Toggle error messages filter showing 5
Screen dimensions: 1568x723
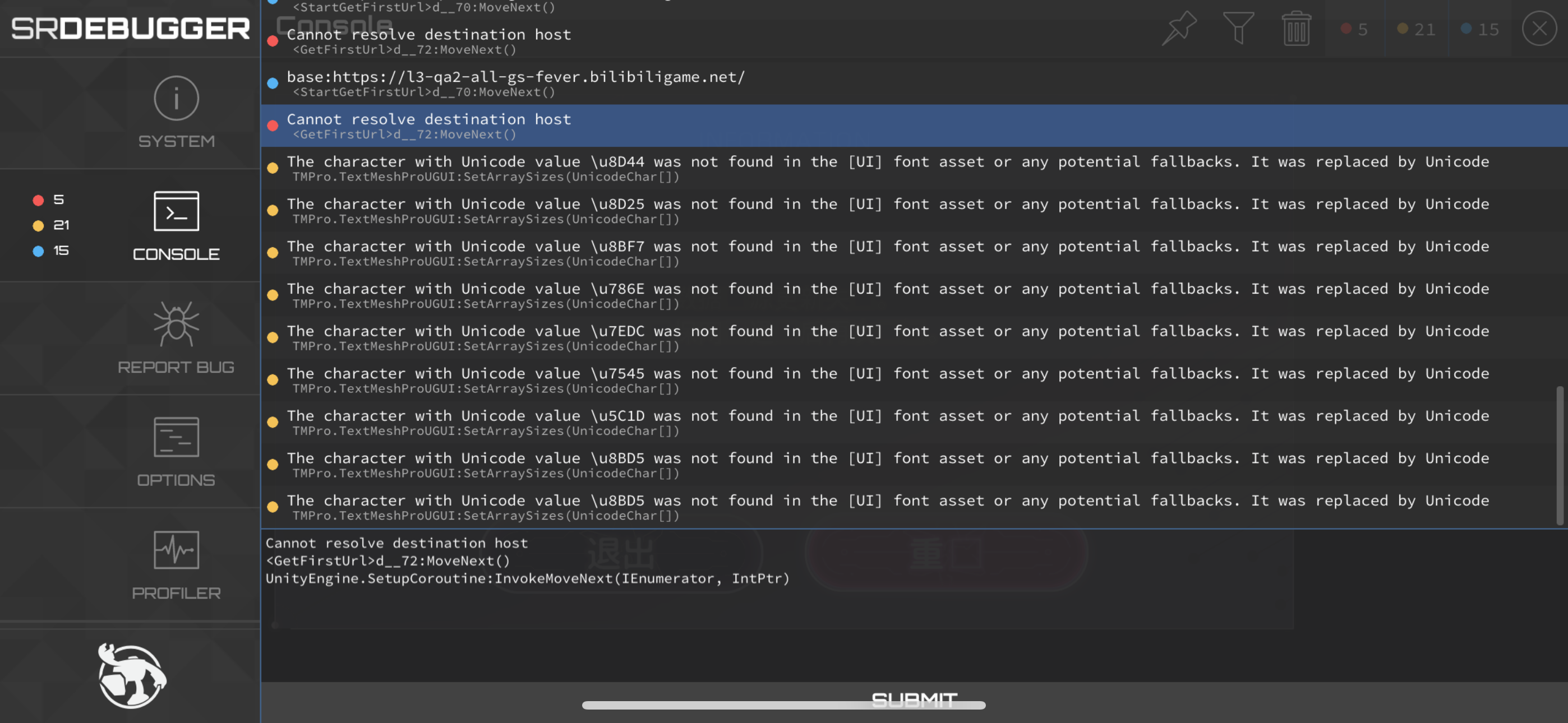[x=1354, y=29]
